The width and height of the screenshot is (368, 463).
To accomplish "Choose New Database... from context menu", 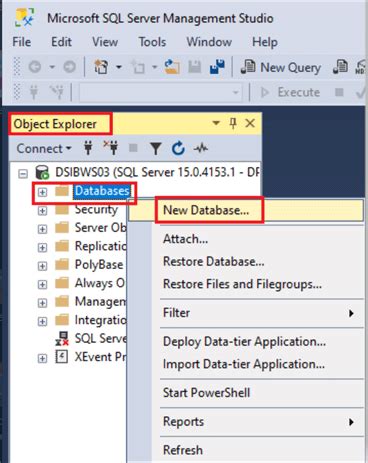I will click(x=246, y=210).
